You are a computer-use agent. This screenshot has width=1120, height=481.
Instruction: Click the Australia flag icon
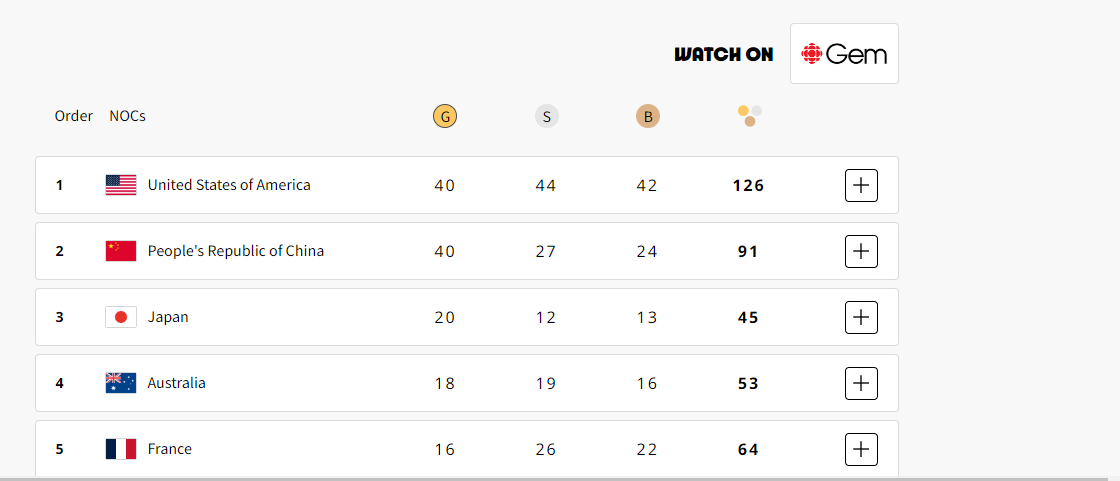click(x=121, y=383)
